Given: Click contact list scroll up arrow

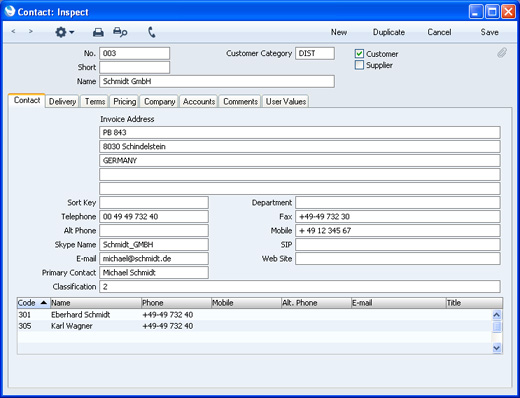Looking at the screenshot, I should click(497, 315).
